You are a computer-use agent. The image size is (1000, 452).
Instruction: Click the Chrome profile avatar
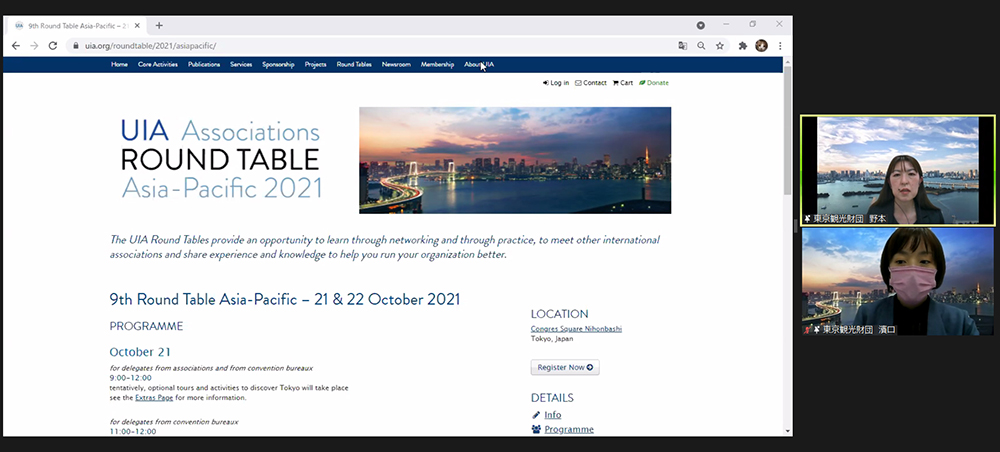click(x=761, y=46)
